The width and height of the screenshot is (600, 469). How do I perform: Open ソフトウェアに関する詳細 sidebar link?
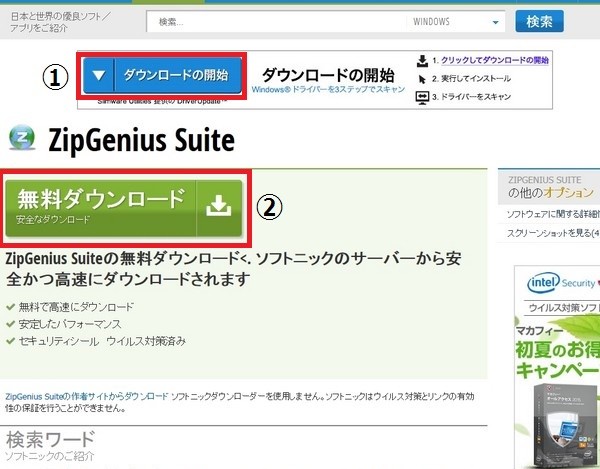[x=553, y=214]
